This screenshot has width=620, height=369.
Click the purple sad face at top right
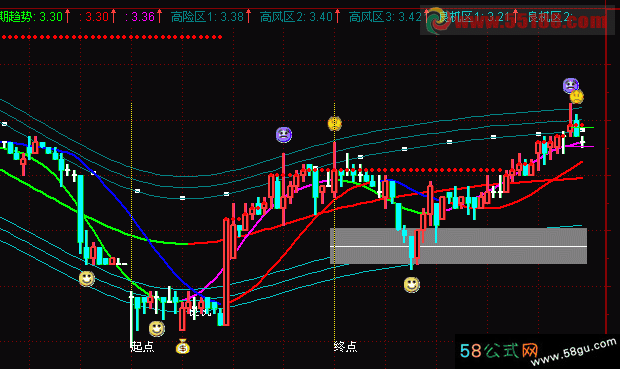click(x=571, y=85)
